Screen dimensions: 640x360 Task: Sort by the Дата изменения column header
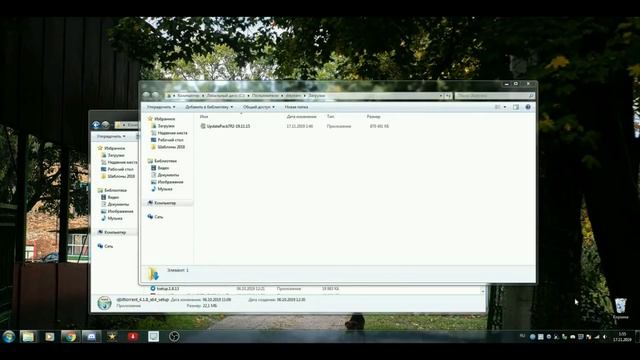301,117
